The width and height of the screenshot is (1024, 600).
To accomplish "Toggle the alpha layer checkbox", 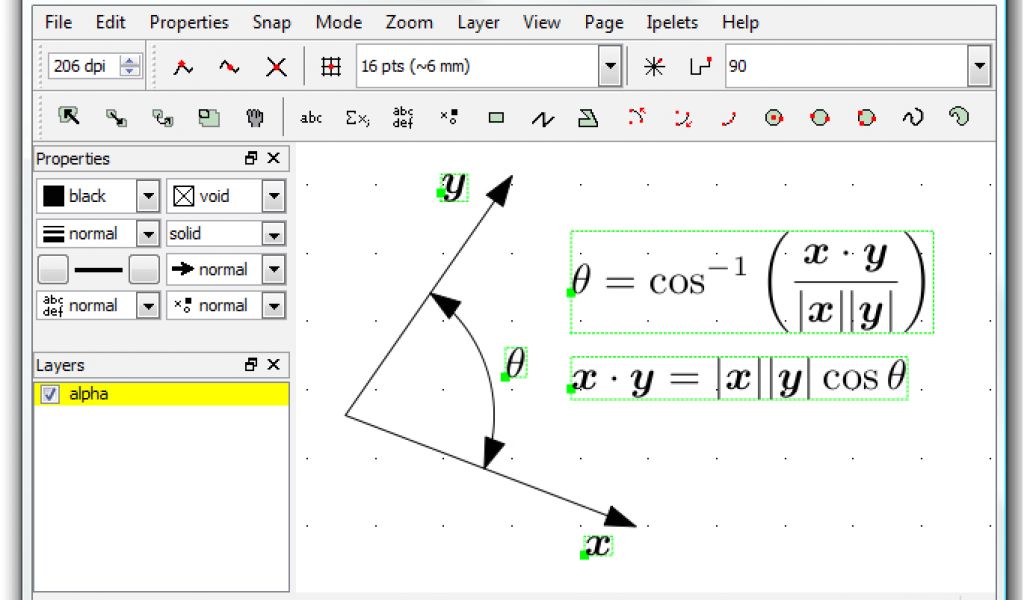I will pyautogui.click(x=49, y=395).
